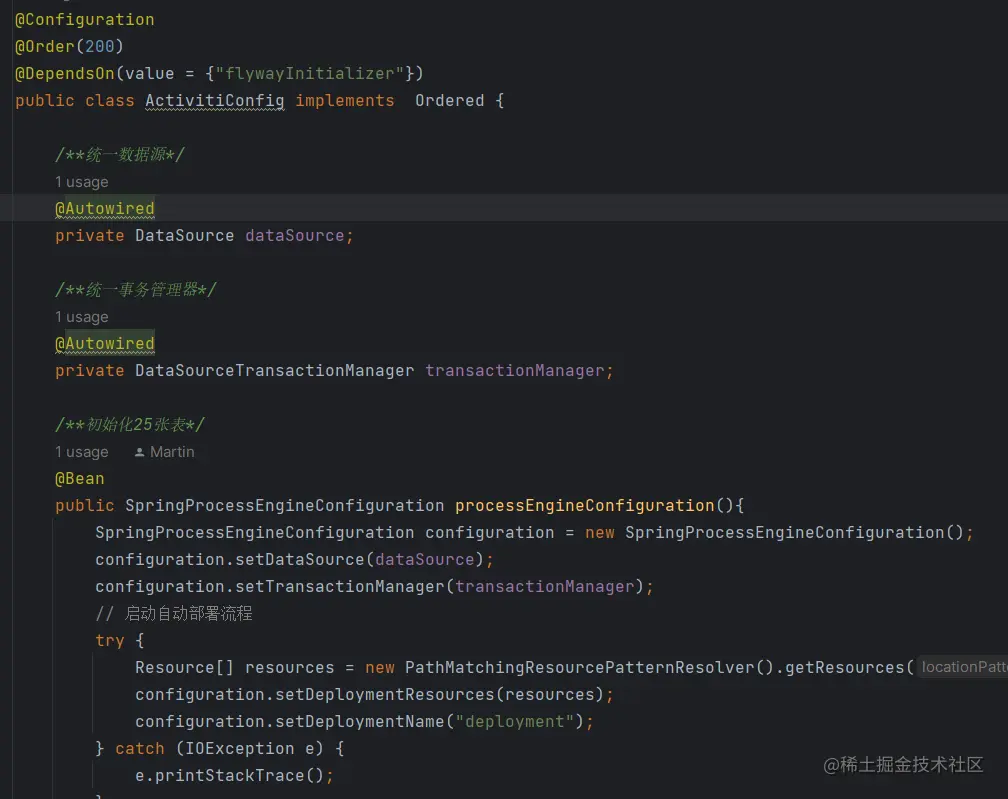Click the 启动自动部署流程 comment
The height and width of the screenshot is (799, 1008).
click(x=174, y=614)
